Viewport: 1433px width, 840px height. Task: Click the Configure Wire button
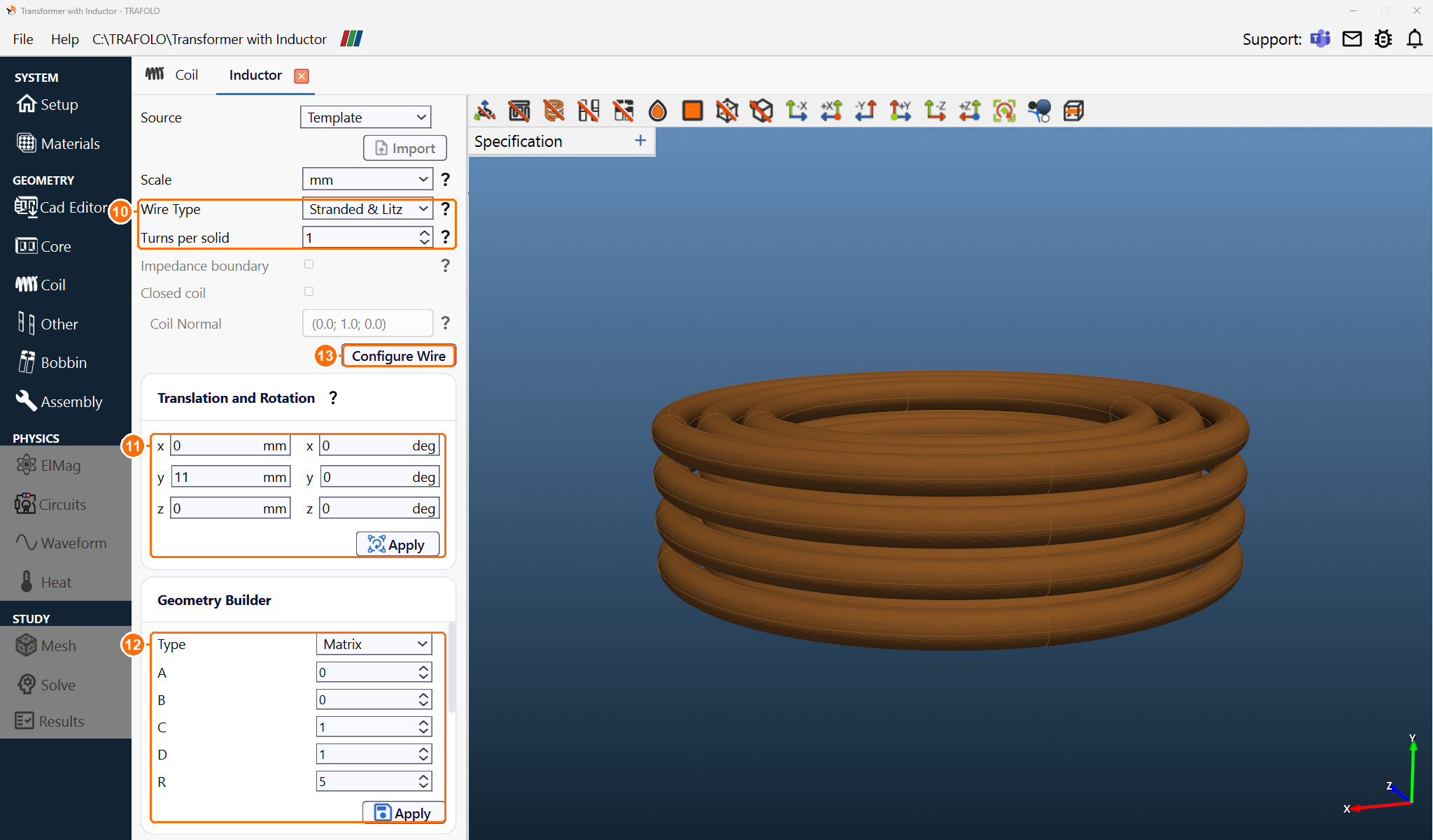click(x=399, y=355)
